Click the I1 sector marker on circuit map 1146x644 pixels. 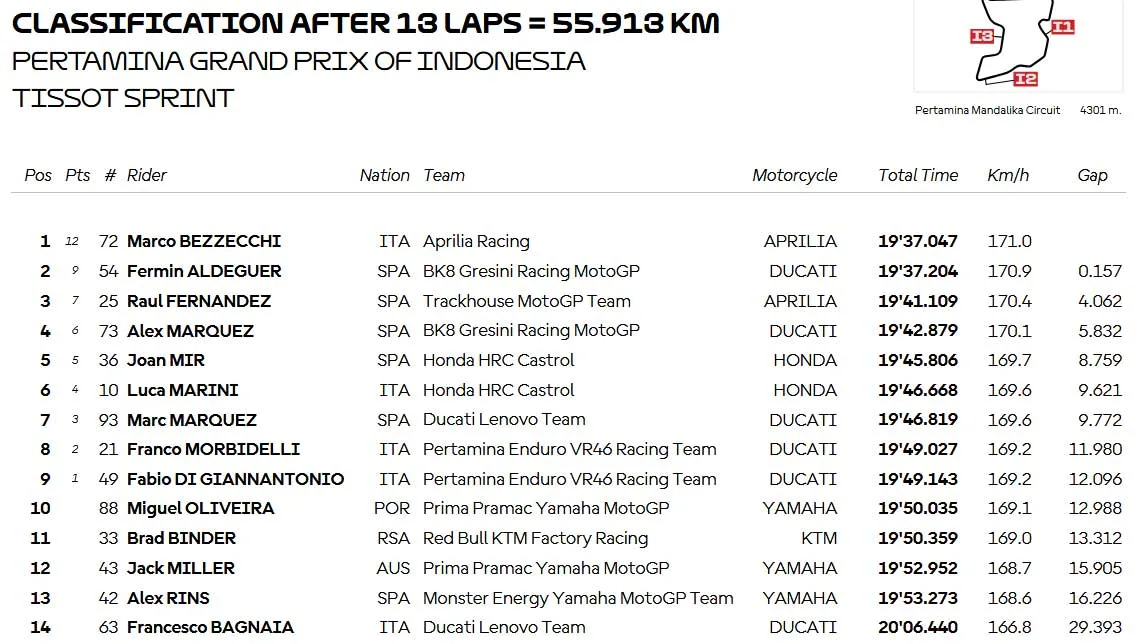pyautogui.click(x=1062, y=27)
